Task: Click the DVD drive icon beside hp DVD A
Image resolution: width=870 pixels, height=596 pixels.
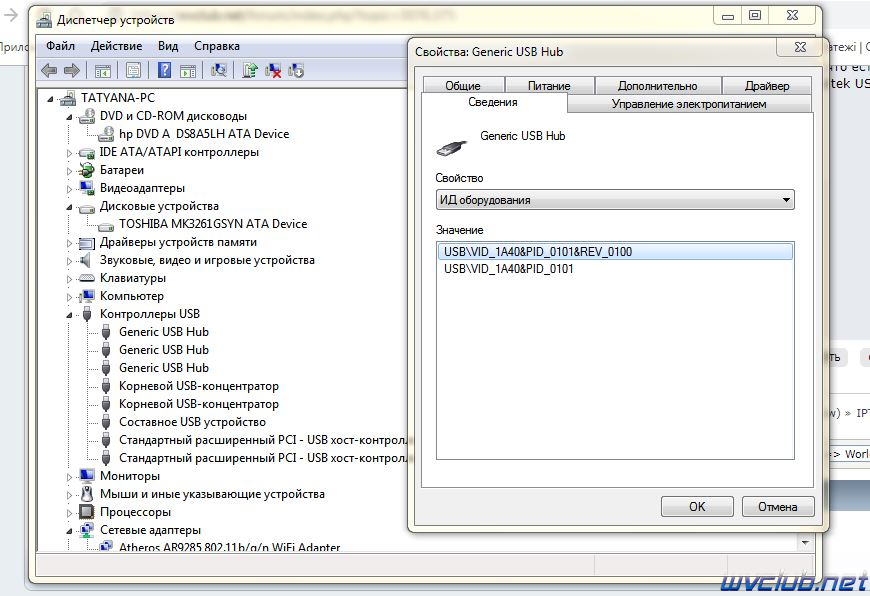Action: click(x=105, y=134)
